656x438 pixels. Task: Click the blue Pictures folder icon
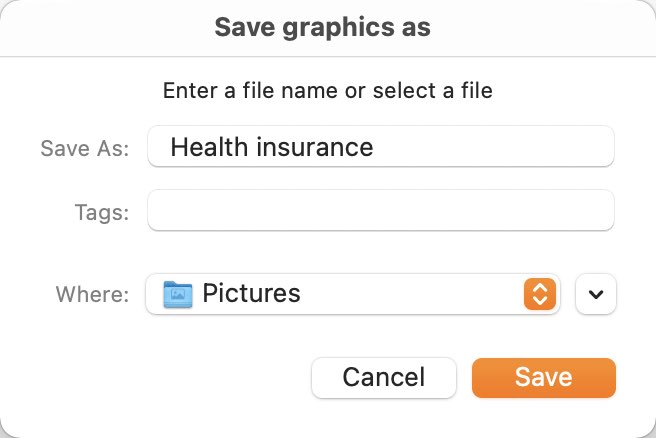[x=178, y=294]
